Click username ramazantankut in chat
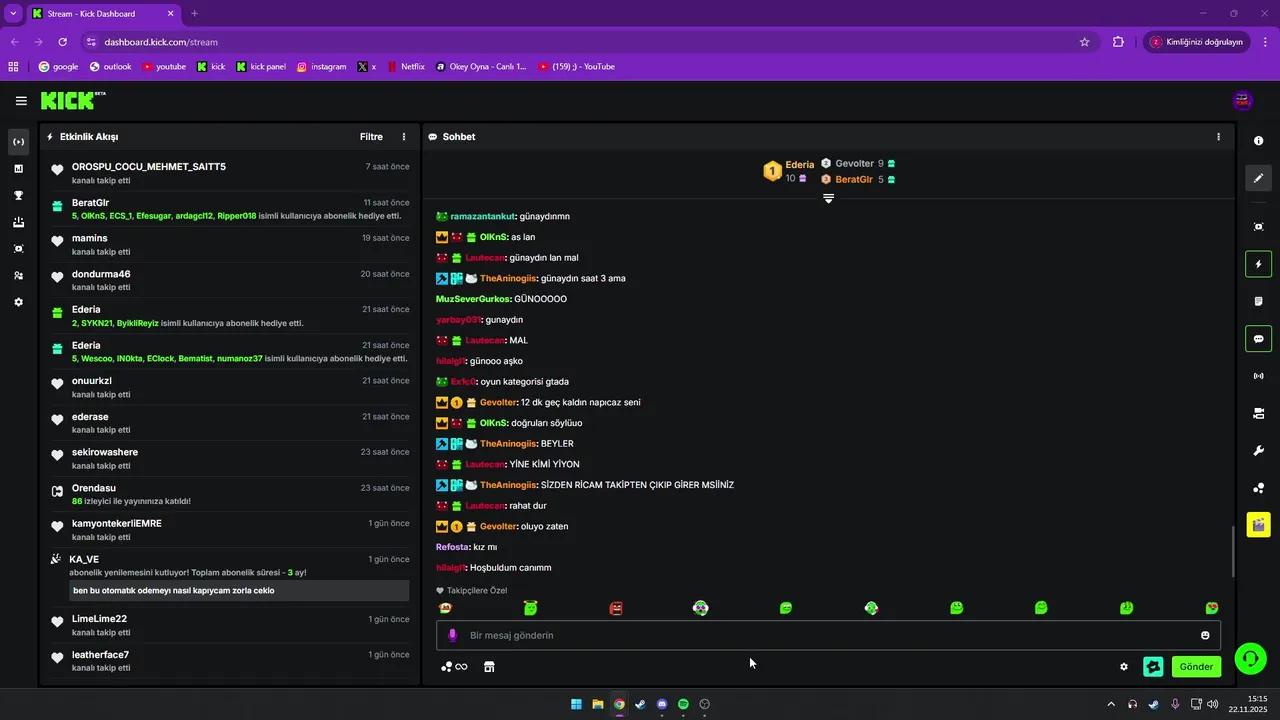 [483, 216]
